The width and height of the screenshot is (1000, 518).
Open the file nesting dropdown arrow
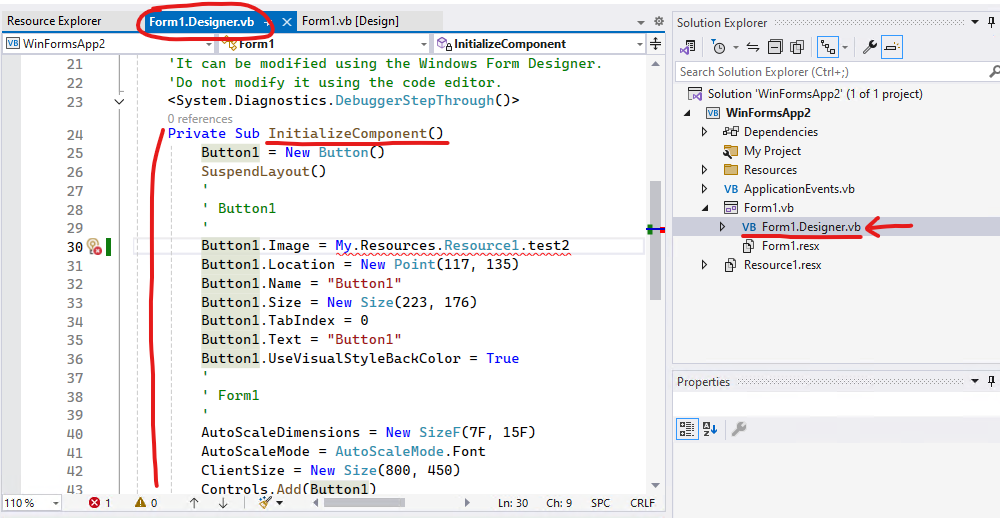coord(845,48)
